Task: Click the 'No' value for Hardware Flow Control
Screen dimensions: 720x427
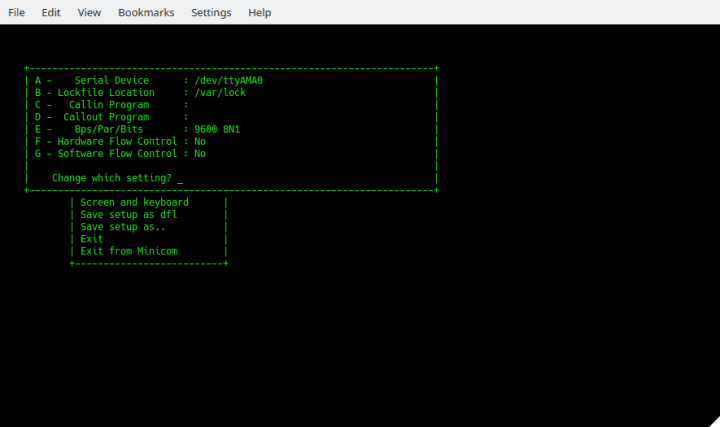Action: [200, 141]
